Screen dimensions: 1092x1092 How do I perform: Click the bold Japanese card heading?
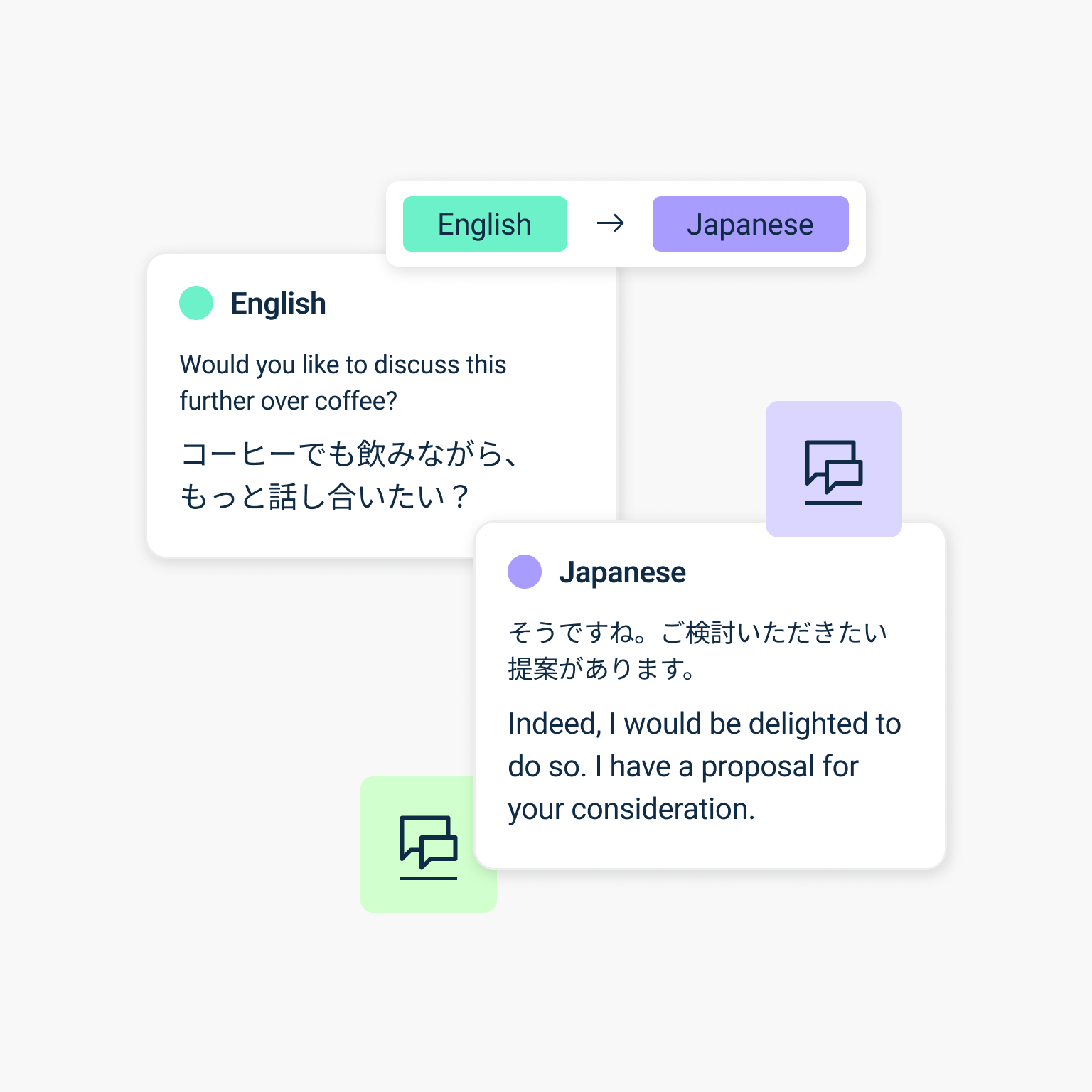click(x=622, y=572)
